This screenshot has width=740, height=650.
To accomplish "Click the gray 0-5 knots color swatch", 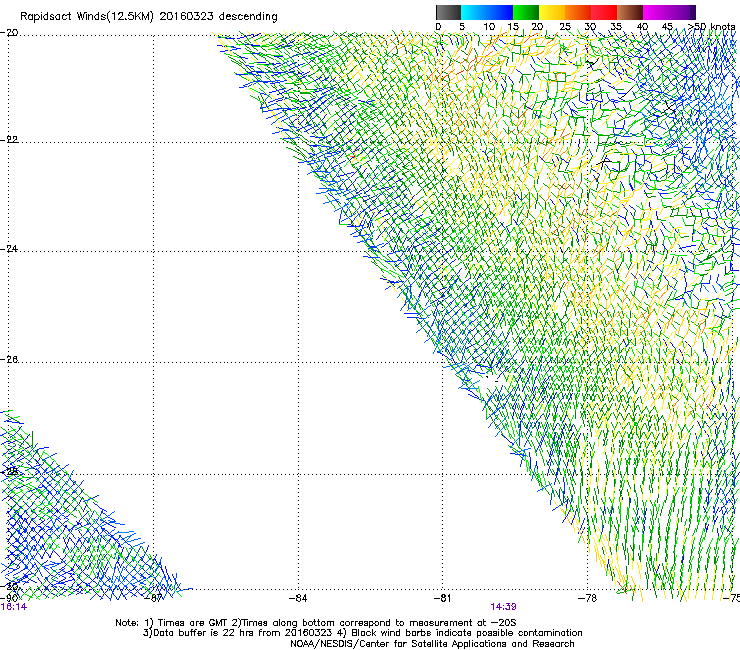I will click(x=448, y=12).
